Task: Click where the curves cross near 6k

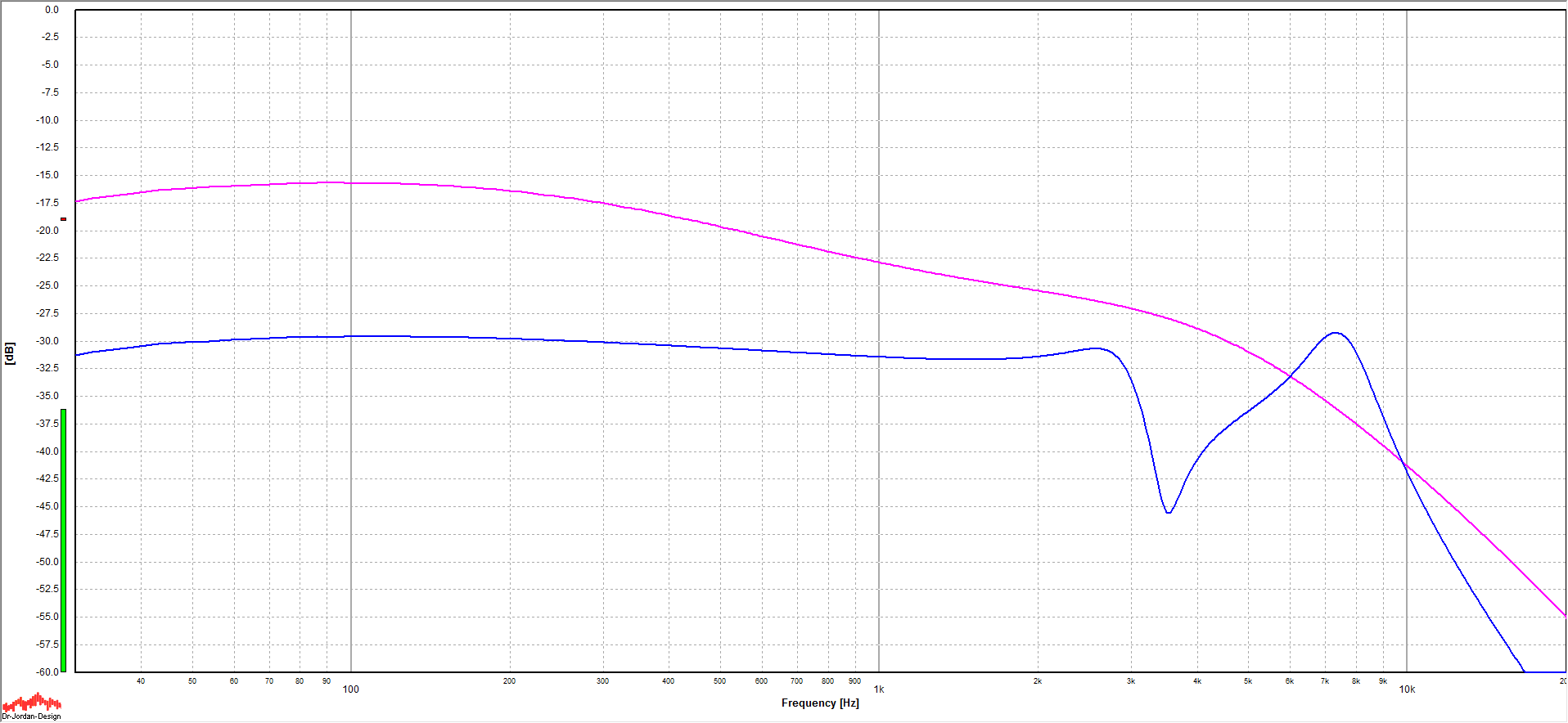Action: (1291, 376)
